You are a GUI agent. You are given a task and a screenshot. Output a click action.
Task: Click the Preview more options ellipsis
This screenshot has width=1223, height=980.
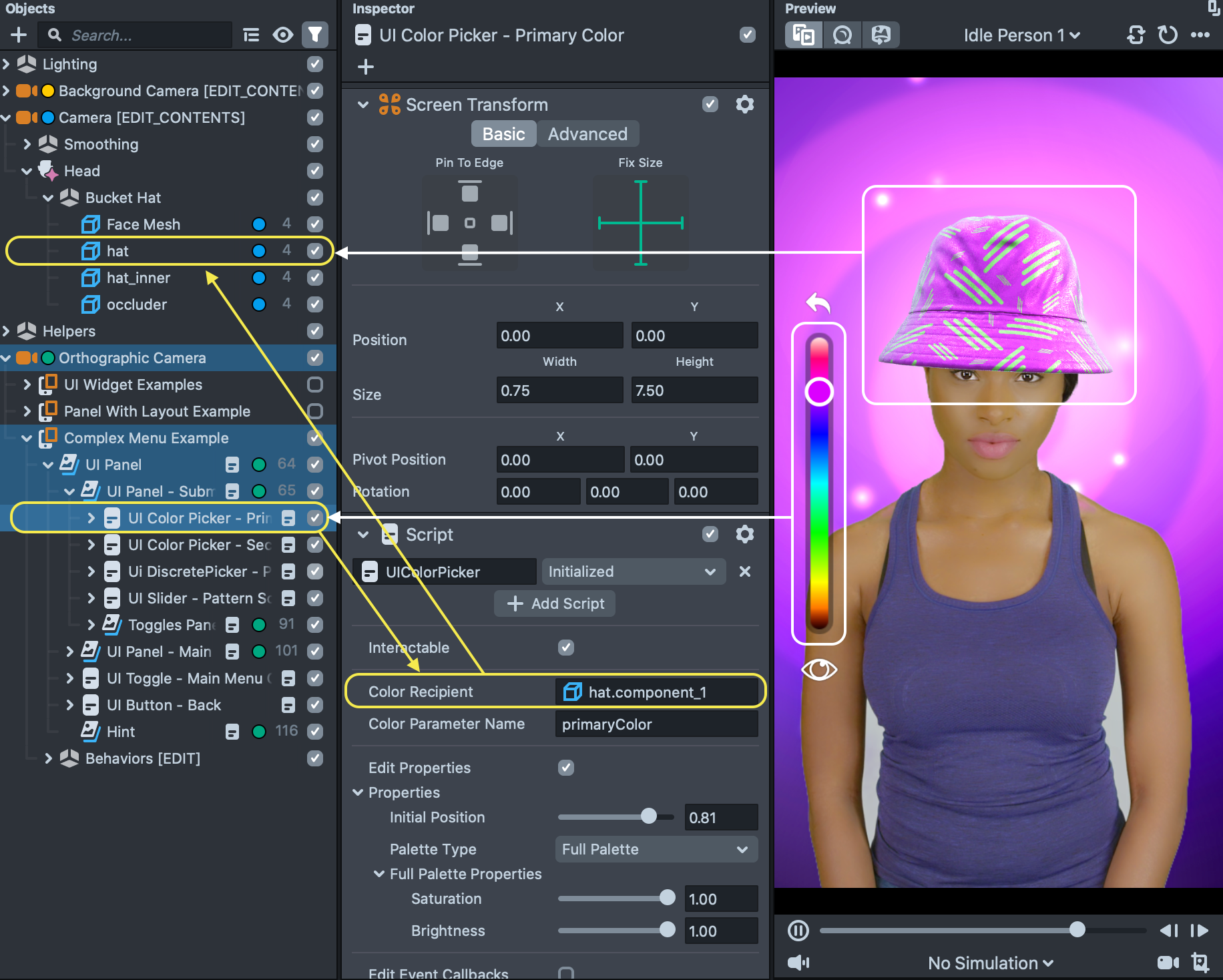1200,35
